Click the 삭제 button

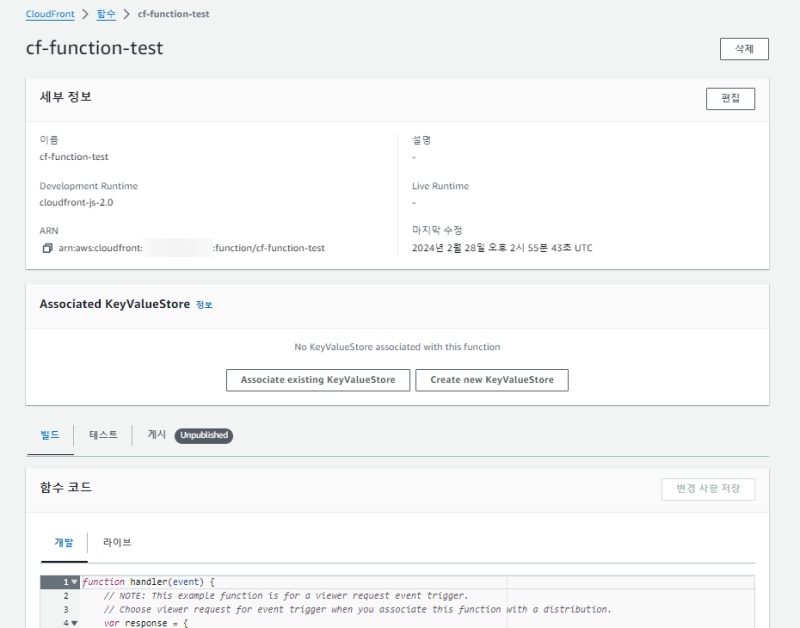click(743, 49)
